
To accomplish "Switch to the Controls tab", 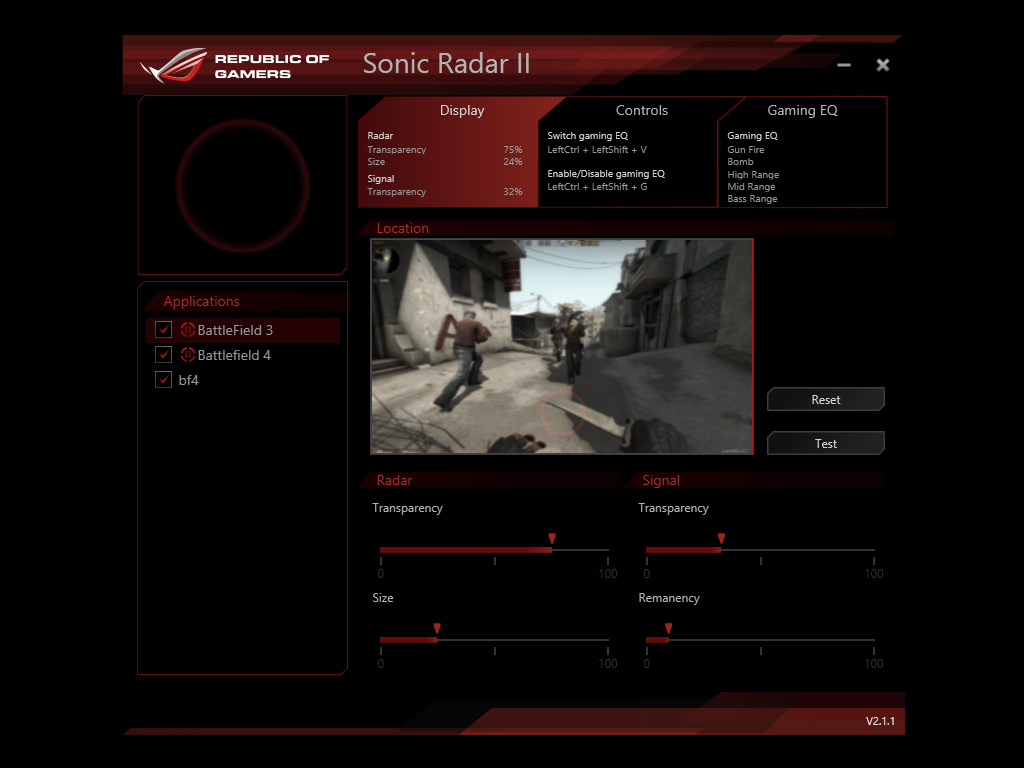I will point(641,111).
